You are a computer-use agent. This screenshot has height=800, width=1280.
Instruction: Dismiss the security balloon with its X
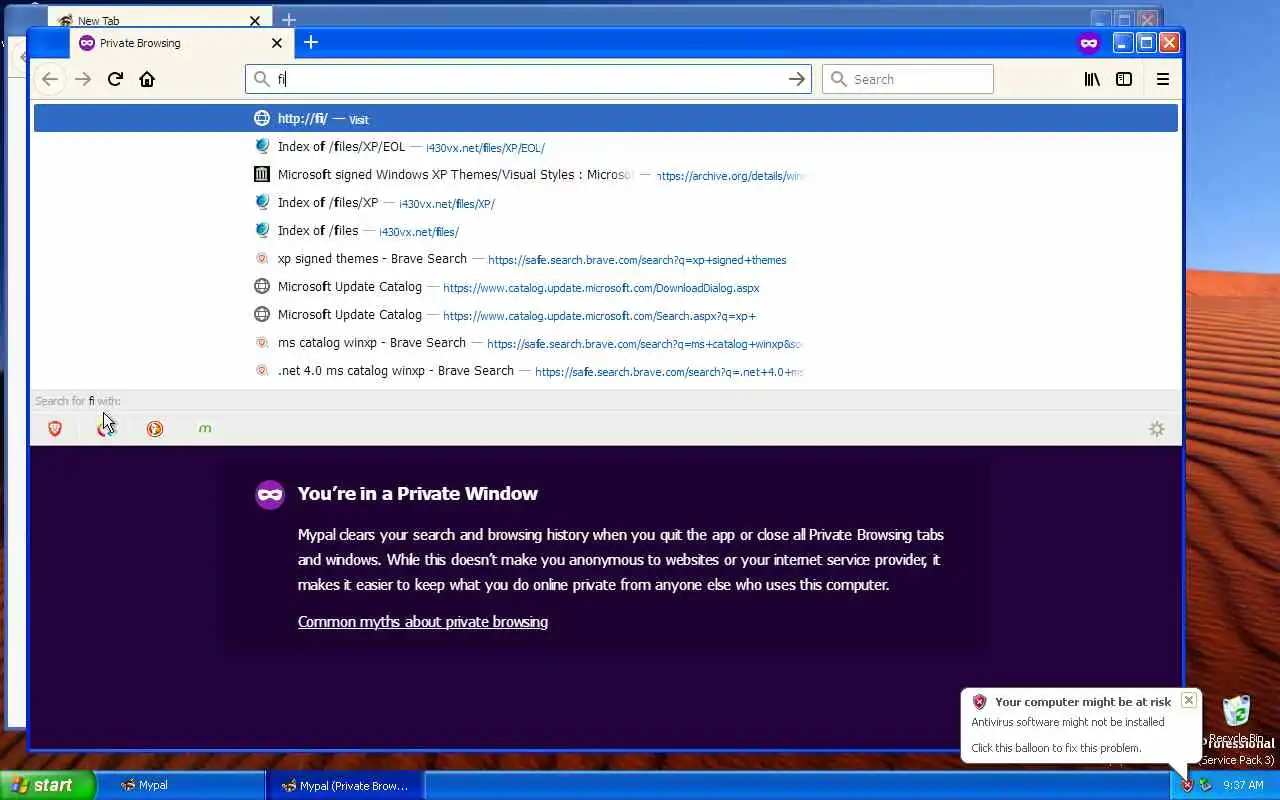[1188, 700]
